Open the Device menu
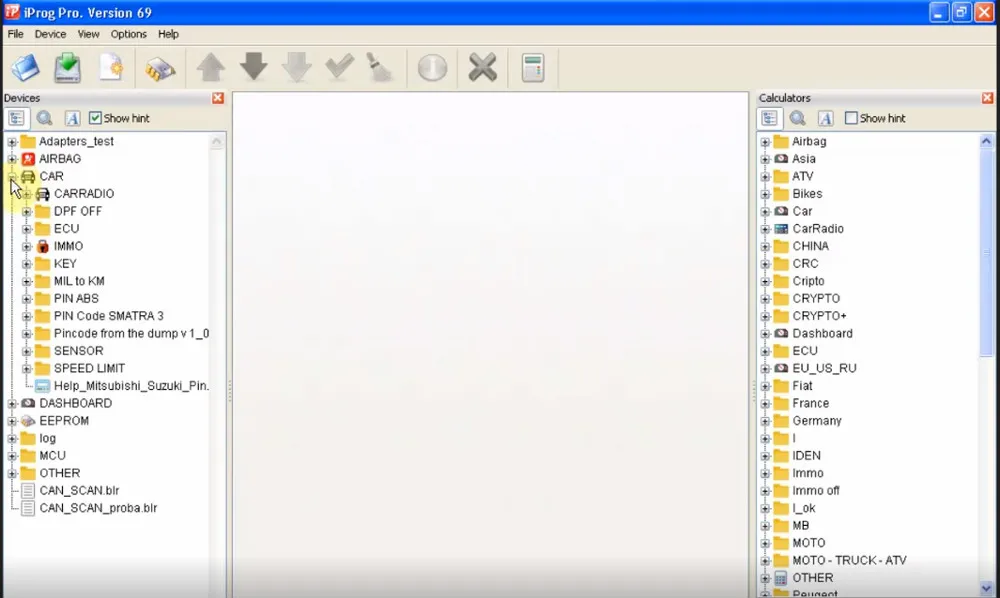 [x=50, y=34]
